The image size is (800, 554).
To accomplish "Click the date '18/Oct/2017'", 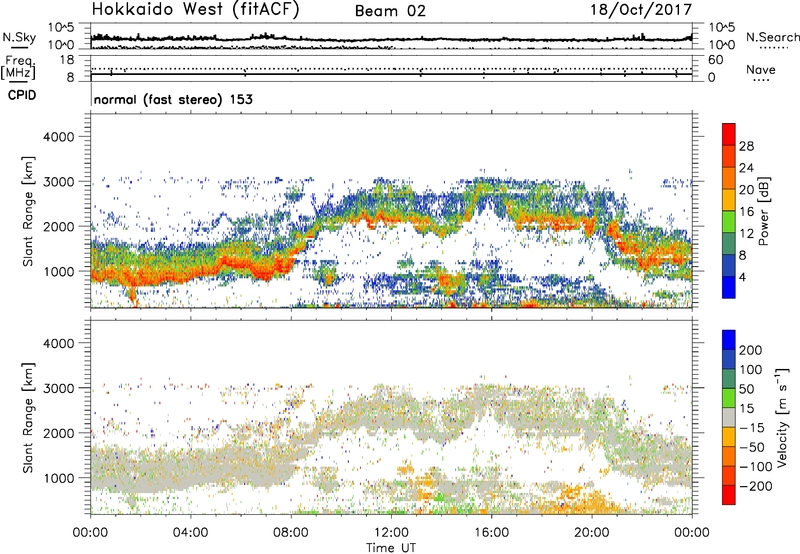I will click(641, 10).
